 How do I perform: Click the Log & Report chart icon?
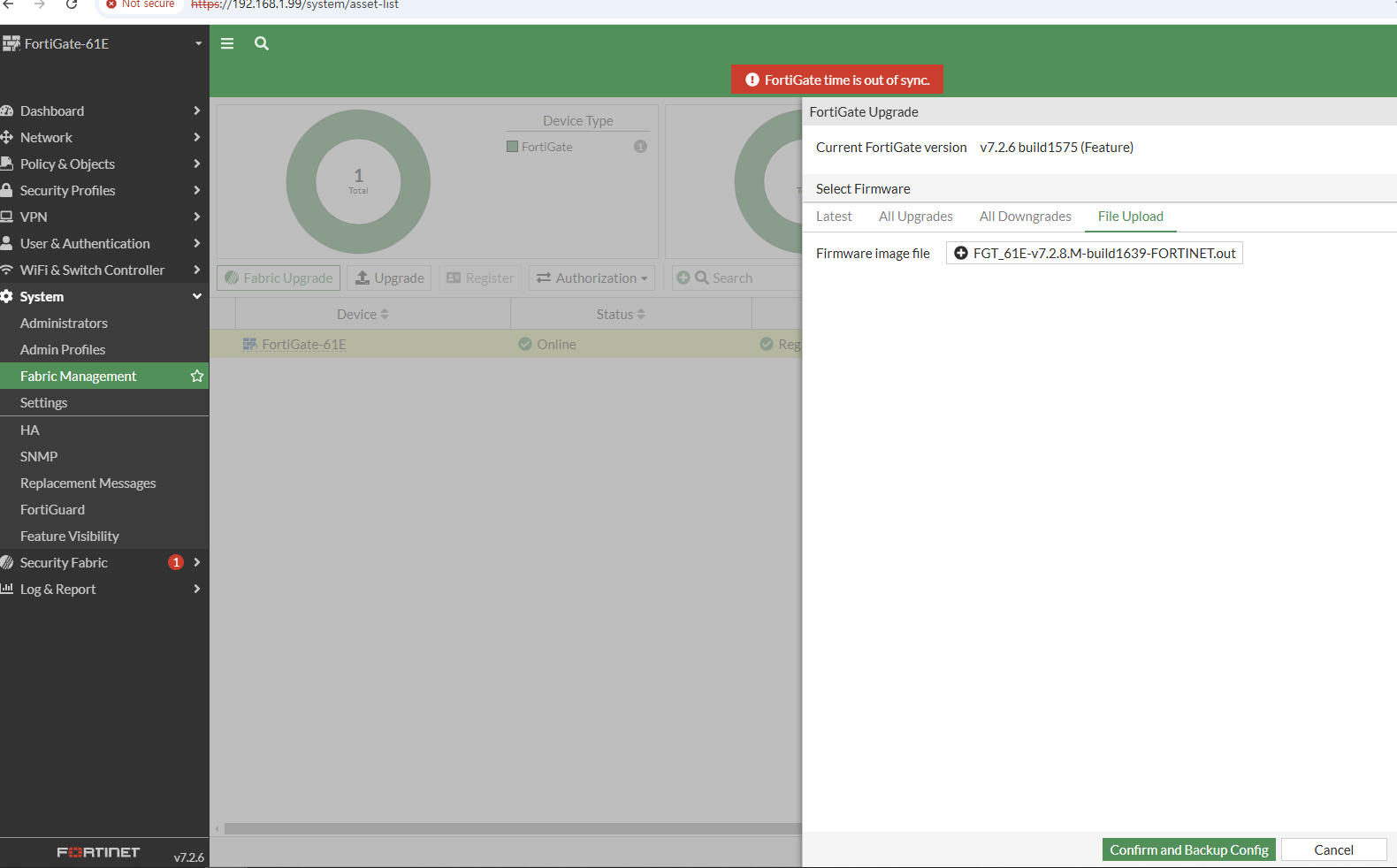(x=7, y=589)
